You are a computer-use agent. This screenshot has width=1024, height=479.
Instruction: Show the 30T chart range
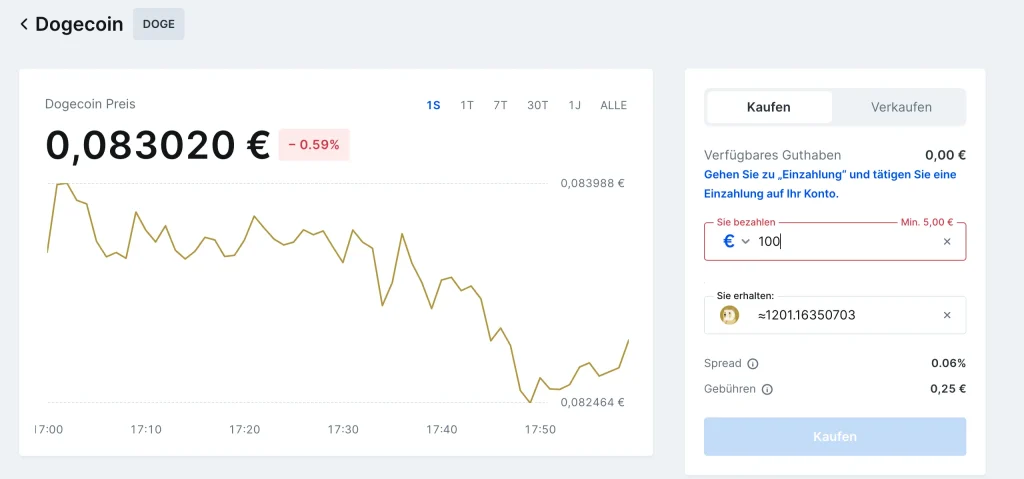coord(538,105)
